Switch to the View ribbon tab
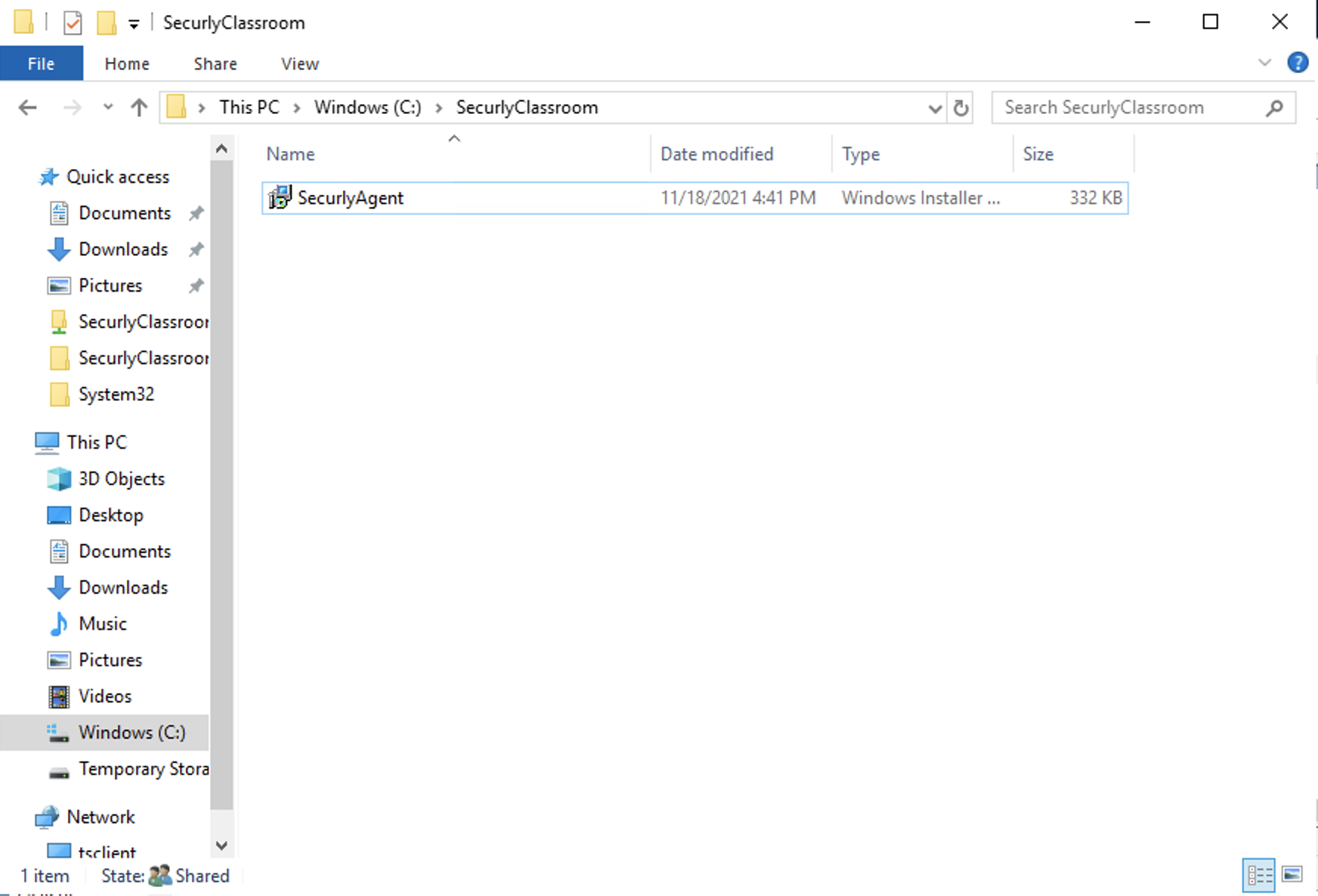Viewport: 1318px width, 896px height. [300, 63]
